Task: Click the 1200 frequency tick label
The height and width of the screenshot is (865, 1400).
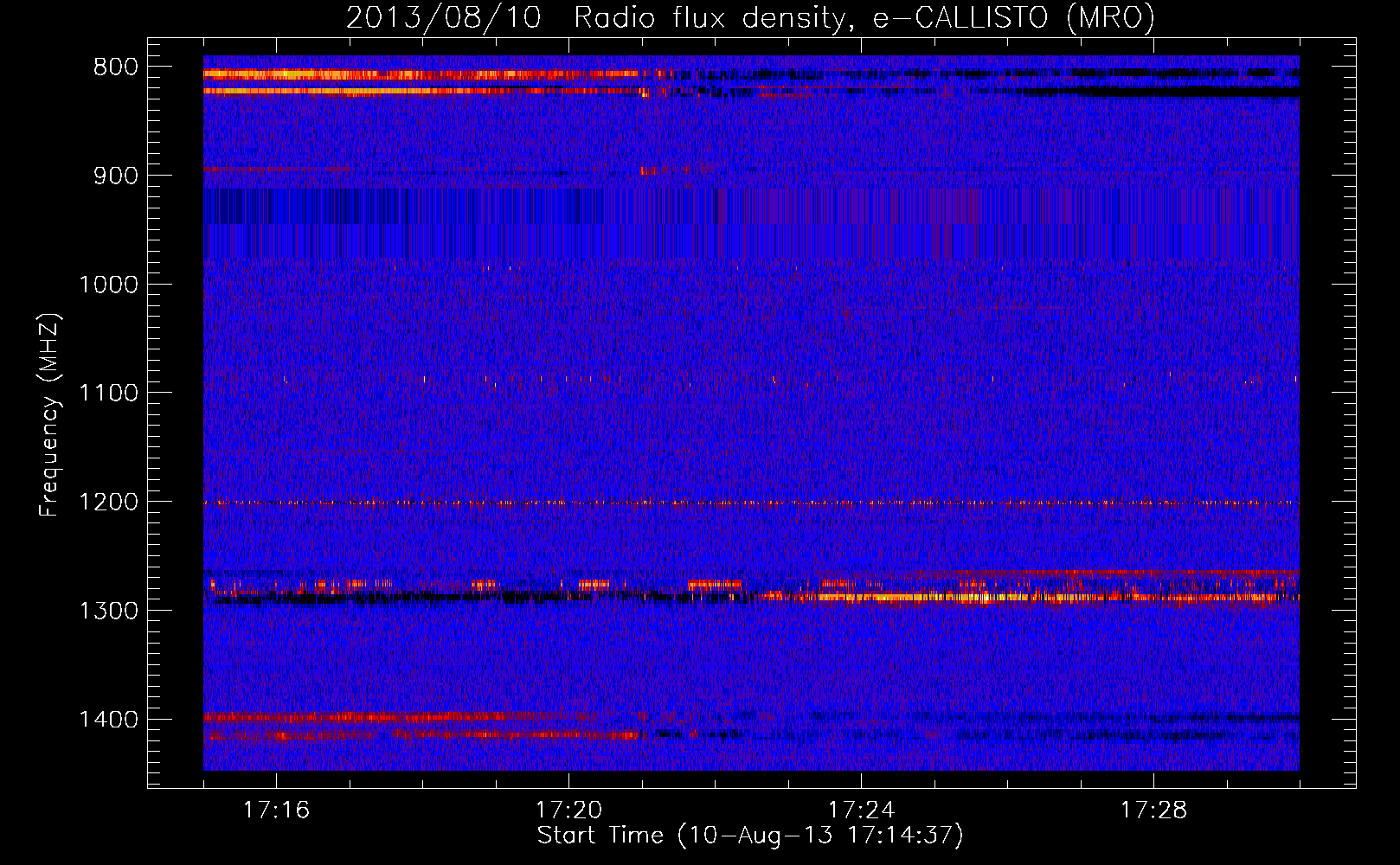Action: click(108, 502)
